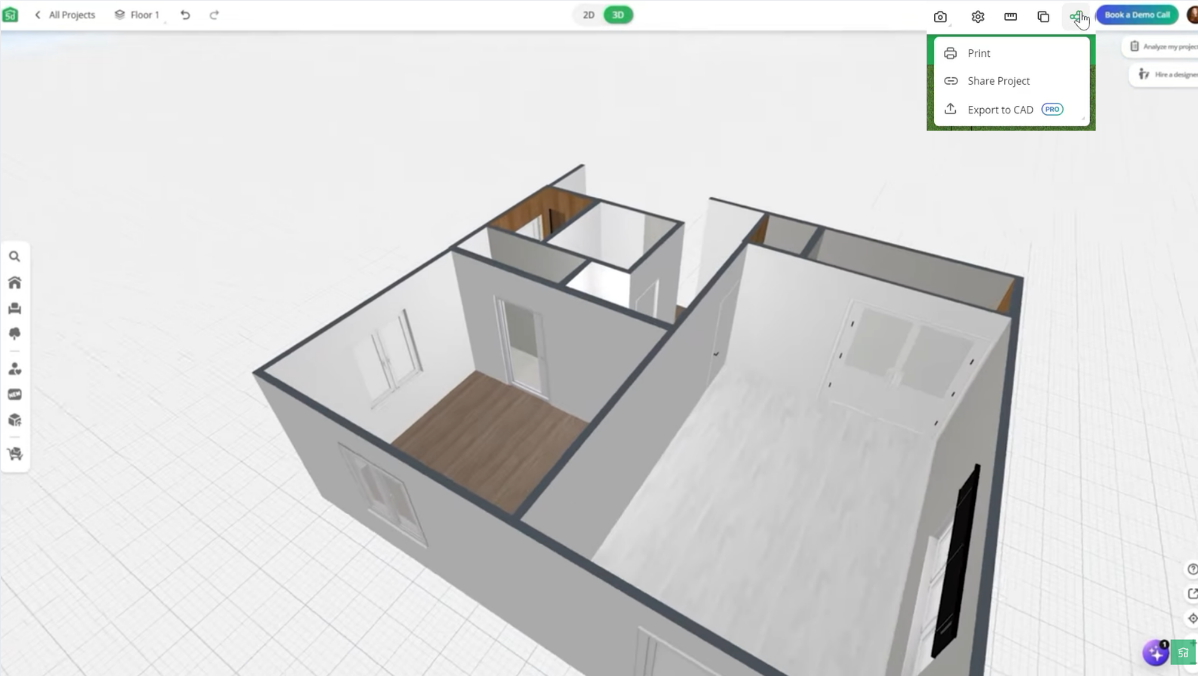Select the search tool in the sidebar

click(14, 256)
